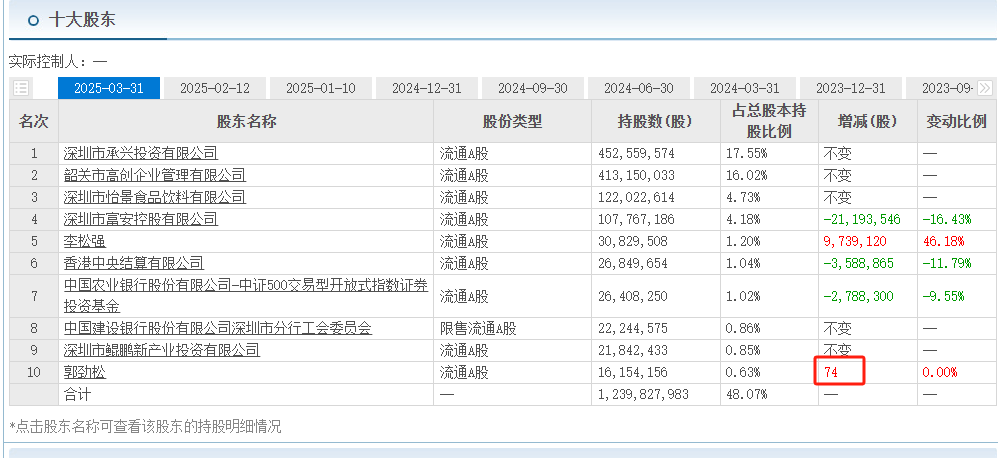Click the 变动比例 column header

(x=957, y=121)
